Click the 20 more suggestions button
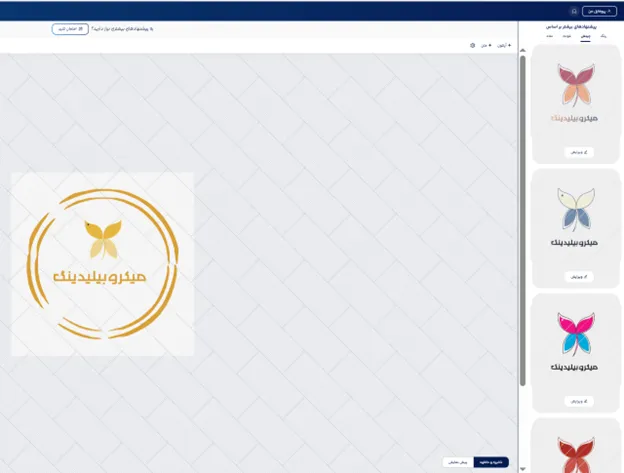 pos(70,29)
